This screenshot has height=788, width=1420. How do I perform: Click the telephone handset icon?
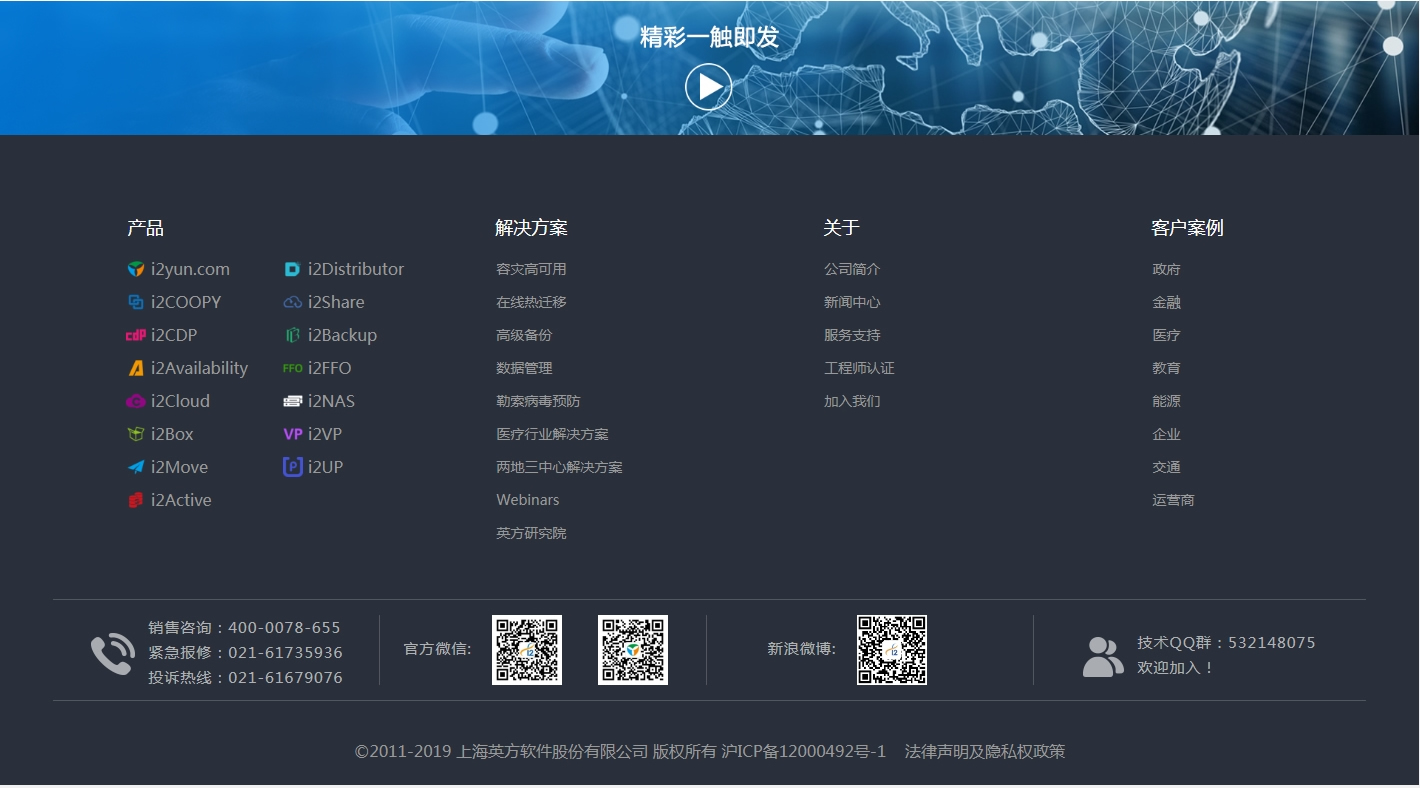click(x=113, y=654)
